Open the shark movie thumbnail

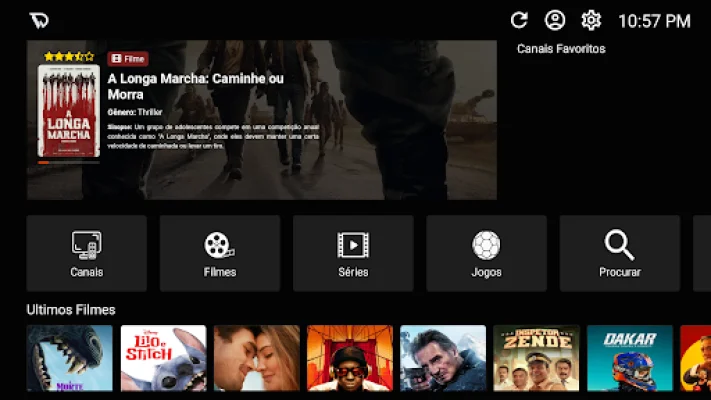(x=69, y=358)
